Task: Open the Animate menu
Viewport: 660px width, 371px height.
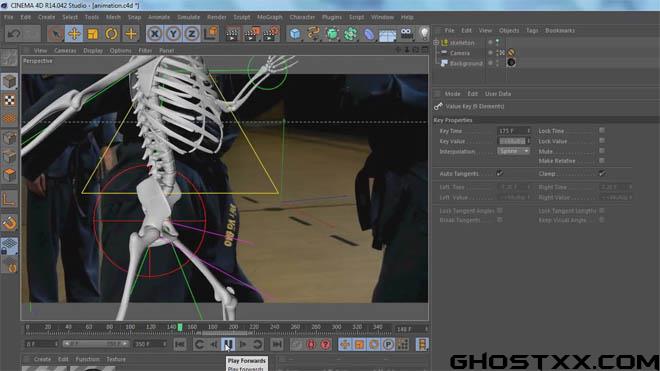Action: [159, 17]
